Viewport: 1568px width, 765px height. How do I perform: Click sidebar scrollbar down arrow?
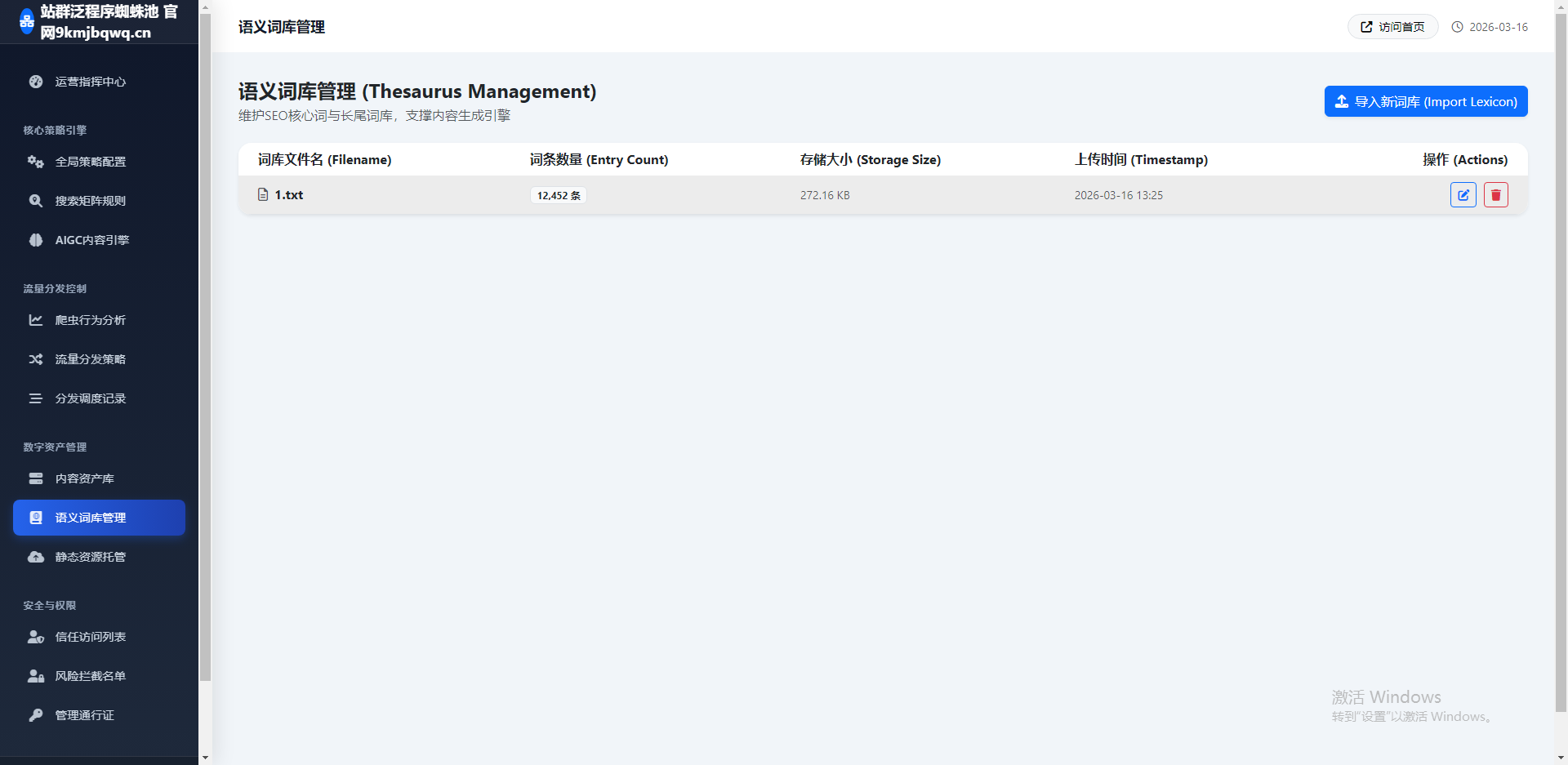(205, 758)
